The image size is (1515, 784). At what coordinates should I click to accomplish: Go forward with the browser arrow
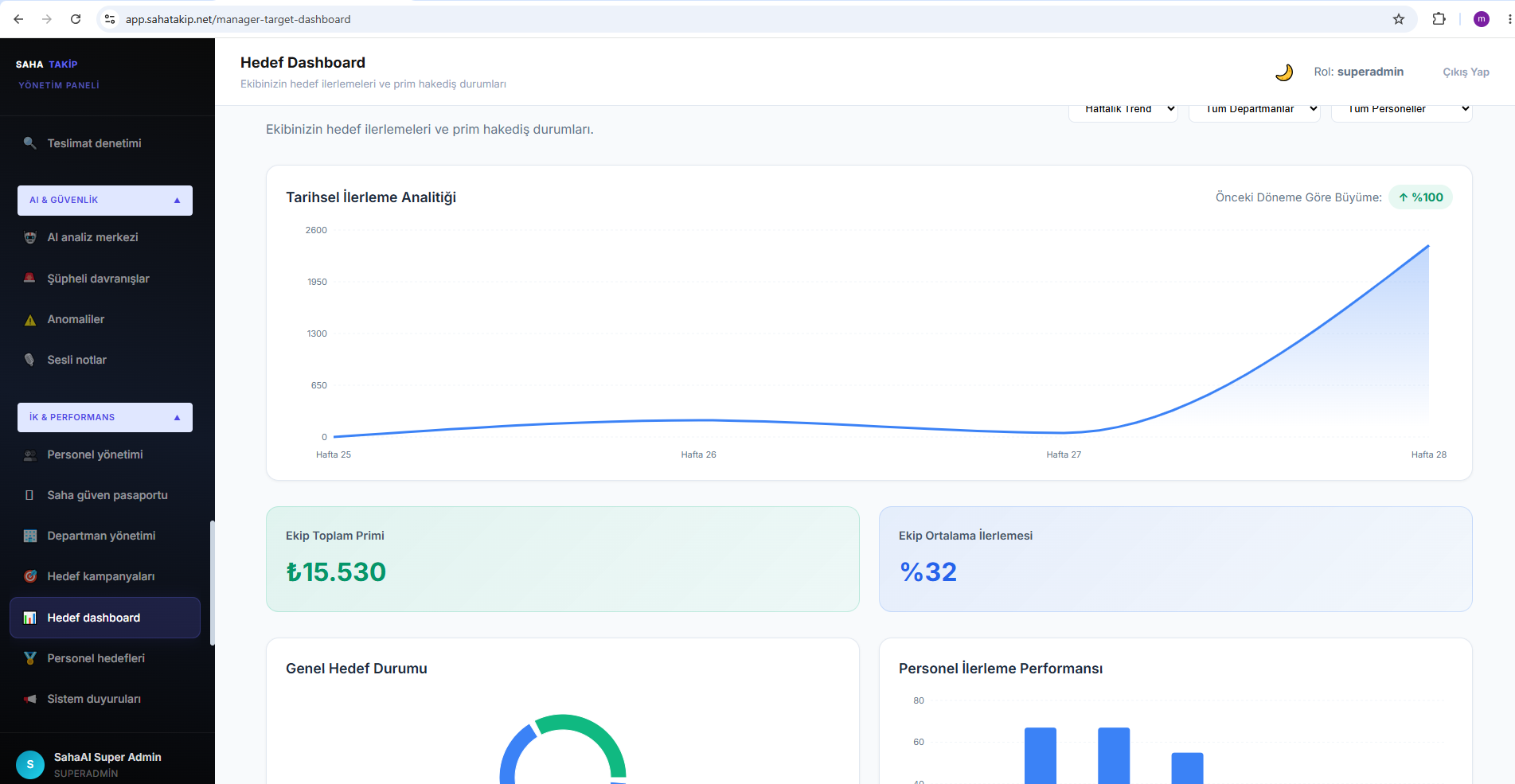click(47, 19)
